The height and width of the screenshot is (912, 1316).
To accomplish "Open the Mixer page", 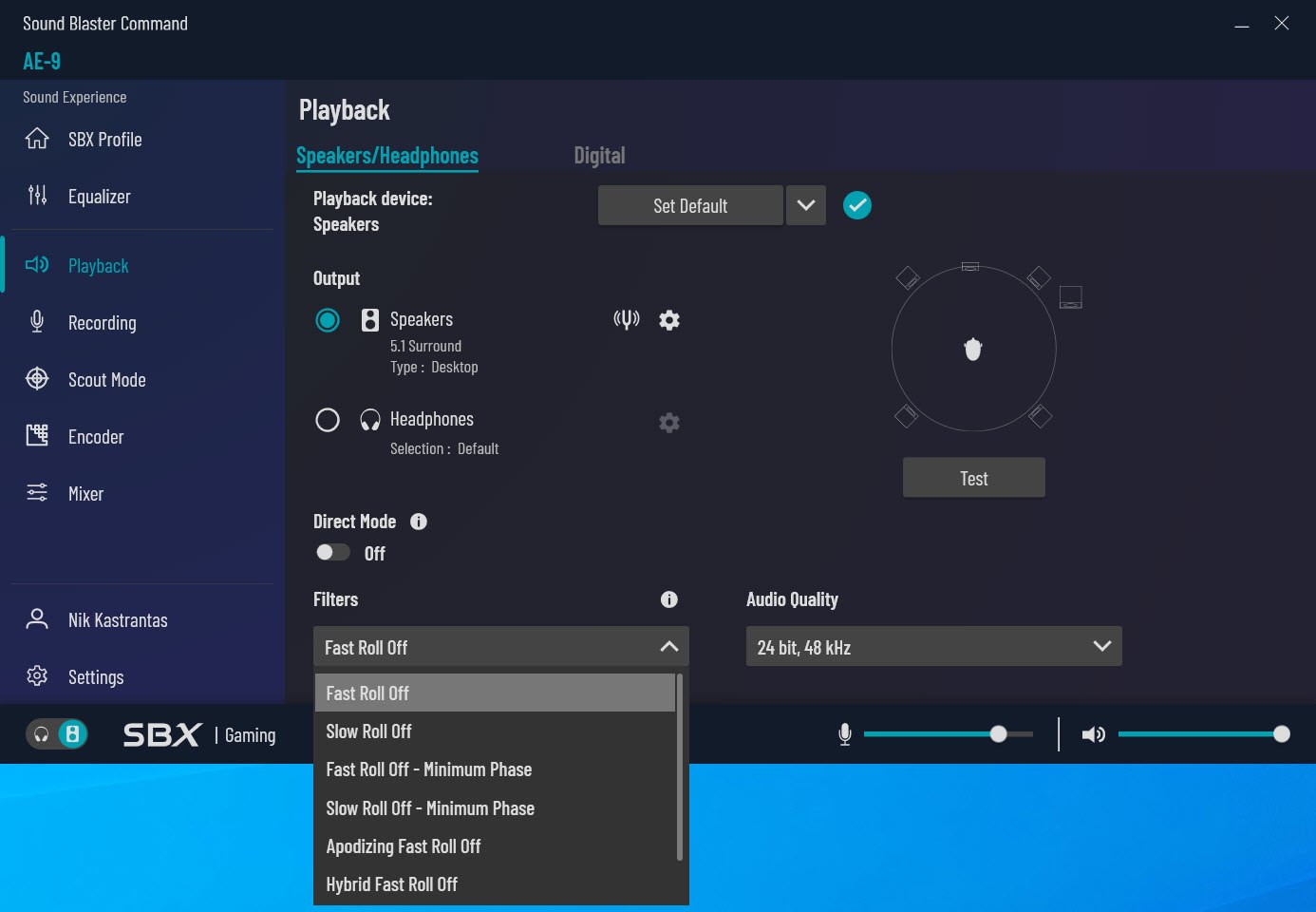I will tap(85, 494).
